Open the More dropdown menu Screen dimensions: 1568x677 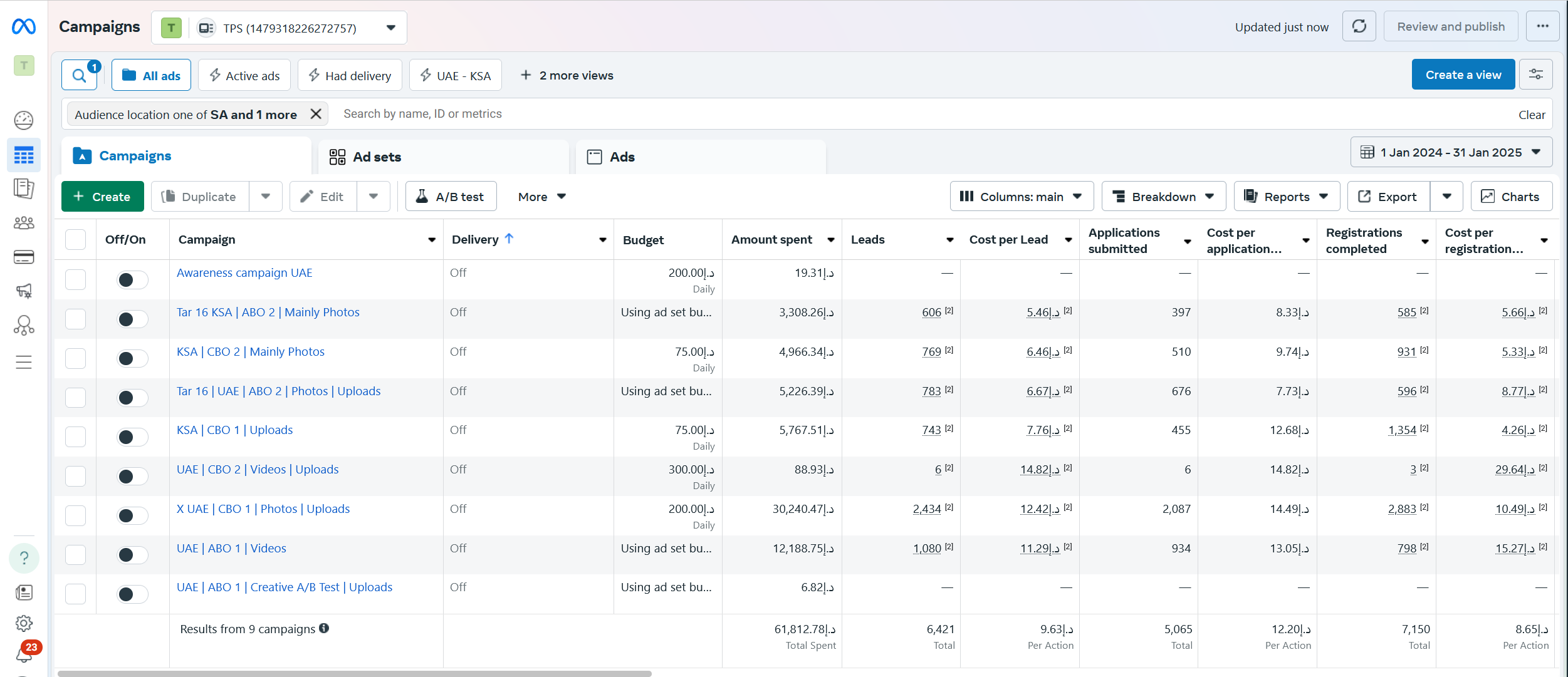tap(542, 197)
